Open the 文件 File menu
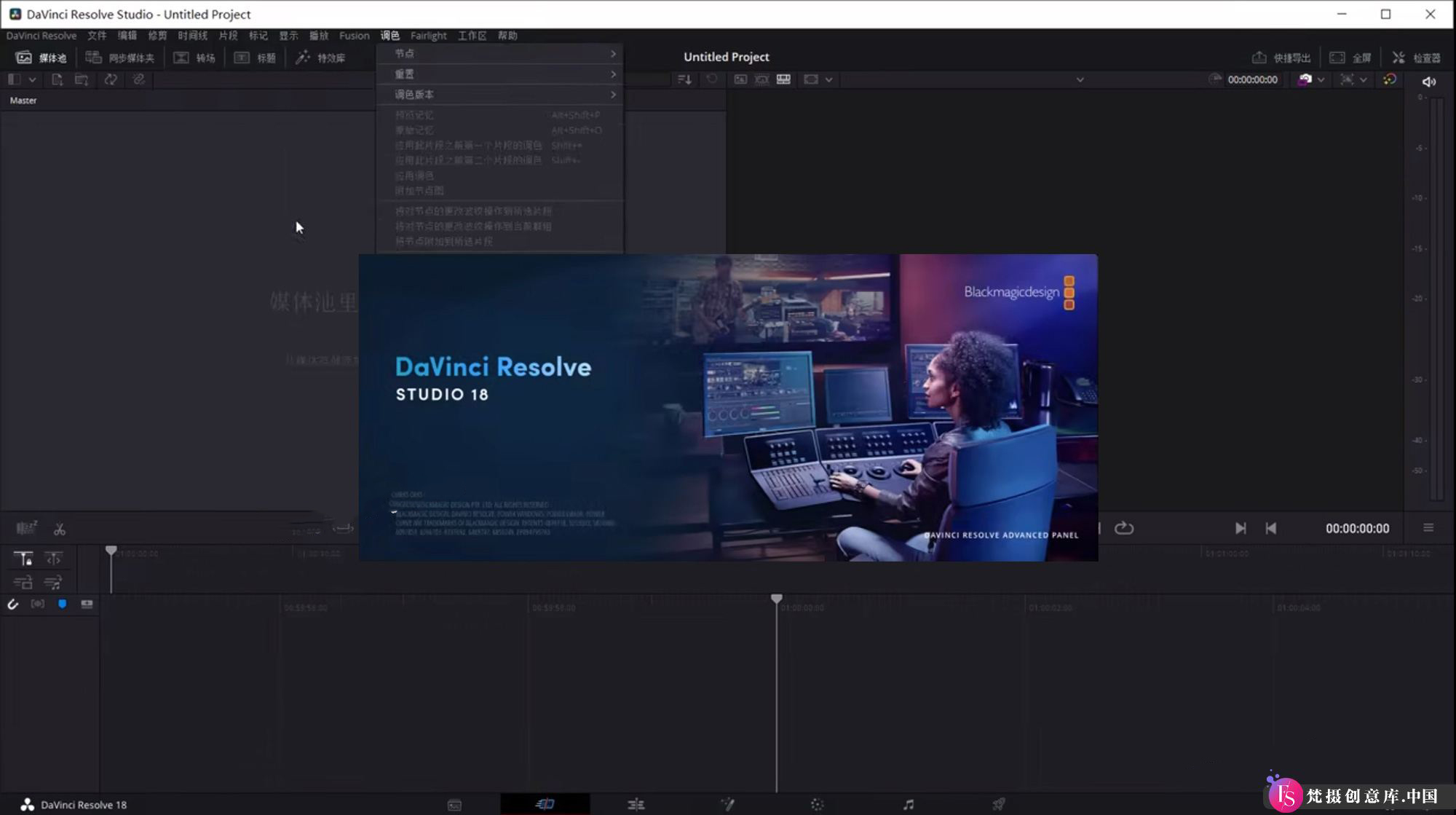 (97, 36)
